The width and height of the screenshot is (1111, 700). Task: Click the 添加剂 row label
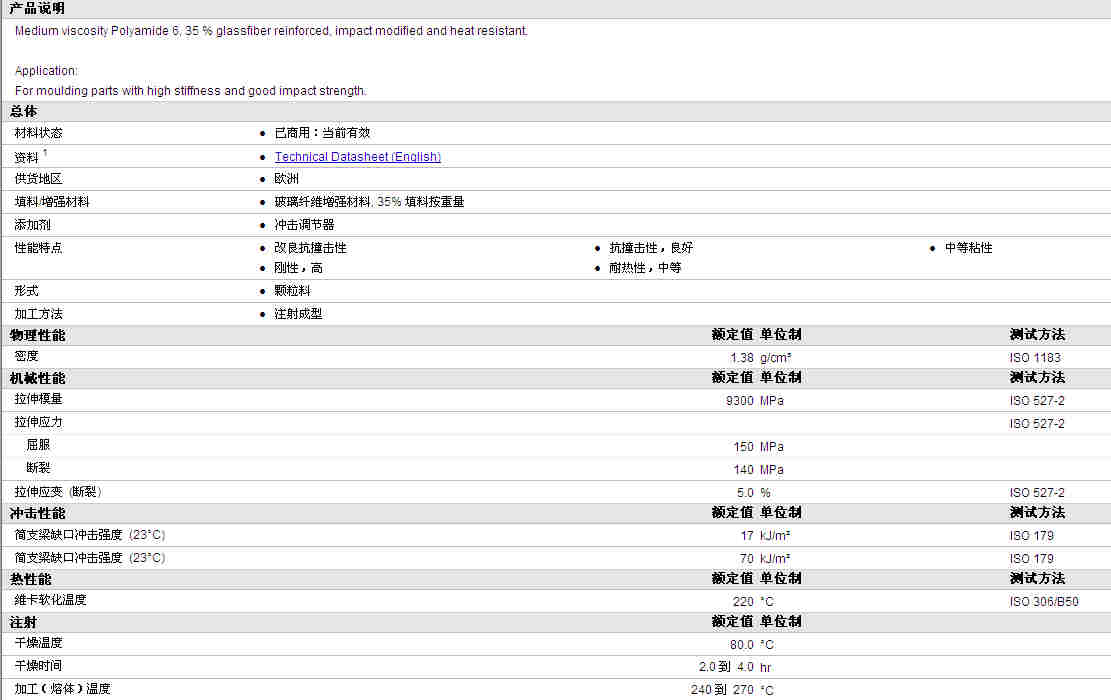pyautogui.click(x=33, y=225)
